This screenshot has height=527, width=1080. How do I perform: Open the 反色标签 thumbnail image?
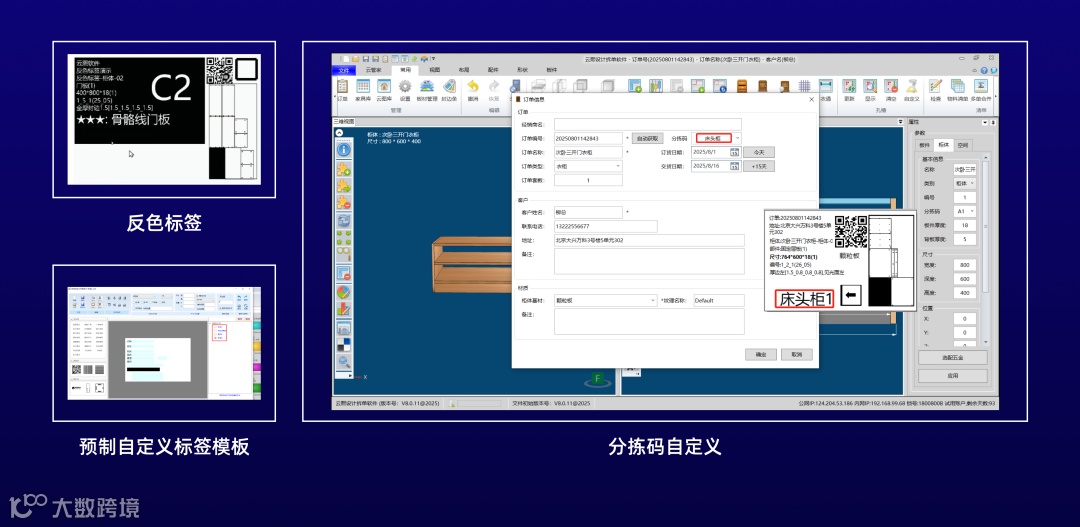pyautogui.click(x=164, y=119)
